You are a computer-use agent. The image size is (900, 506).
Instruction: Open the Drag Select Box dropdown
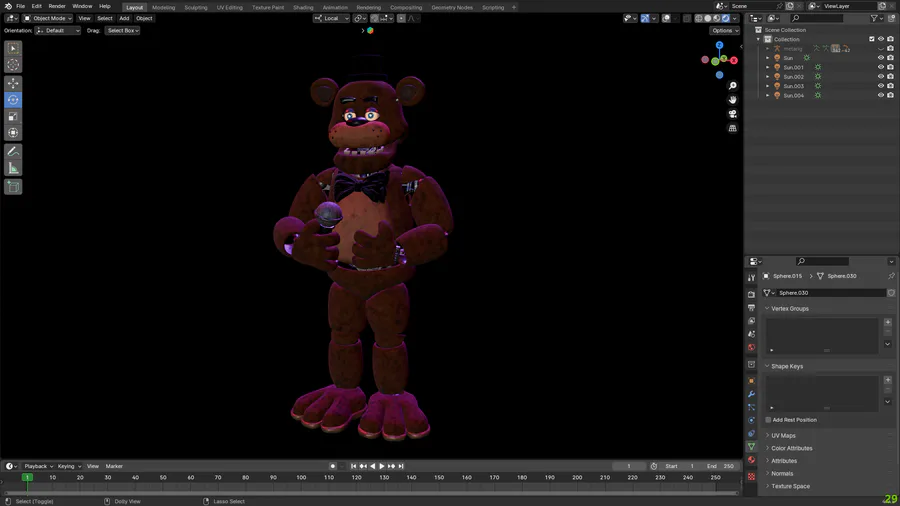tap(122, 30)
